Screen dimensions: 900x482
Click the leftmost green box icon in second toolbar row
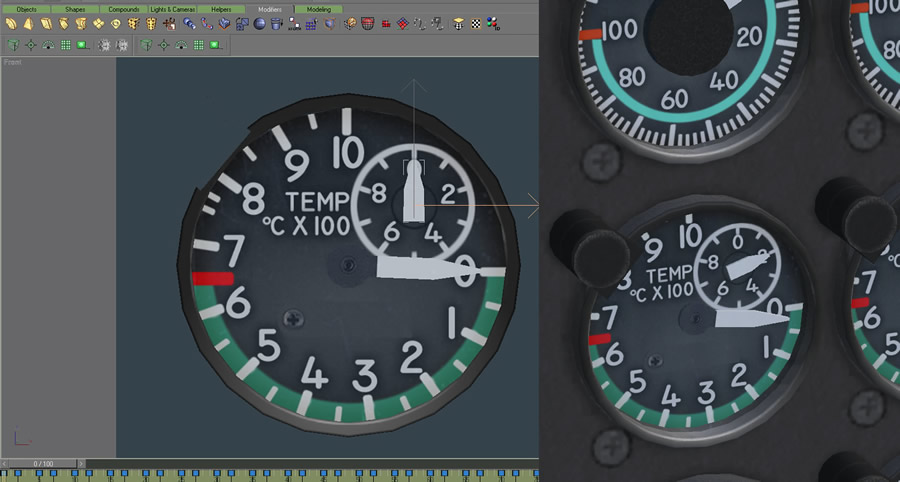[x=11, y=45]
